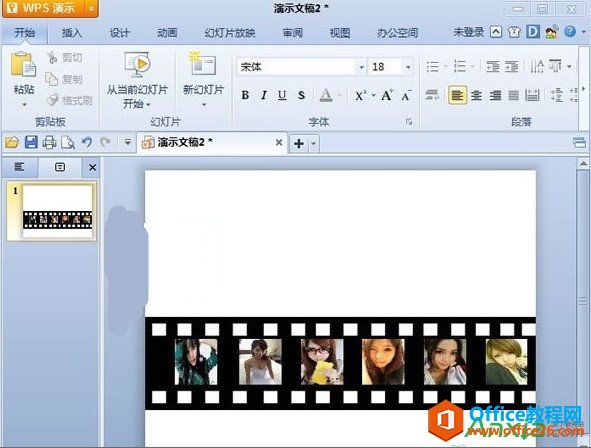
Task: Switch to the 插入 ribbon tab
Action: click(72, 33)
